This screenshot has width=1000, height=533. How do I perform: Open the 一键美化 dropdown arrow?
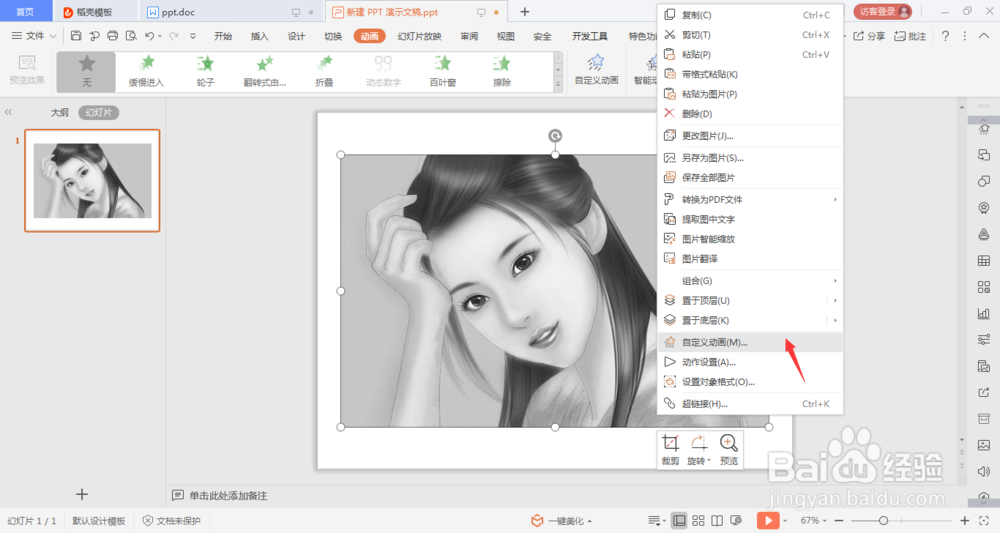pos(589,521)
